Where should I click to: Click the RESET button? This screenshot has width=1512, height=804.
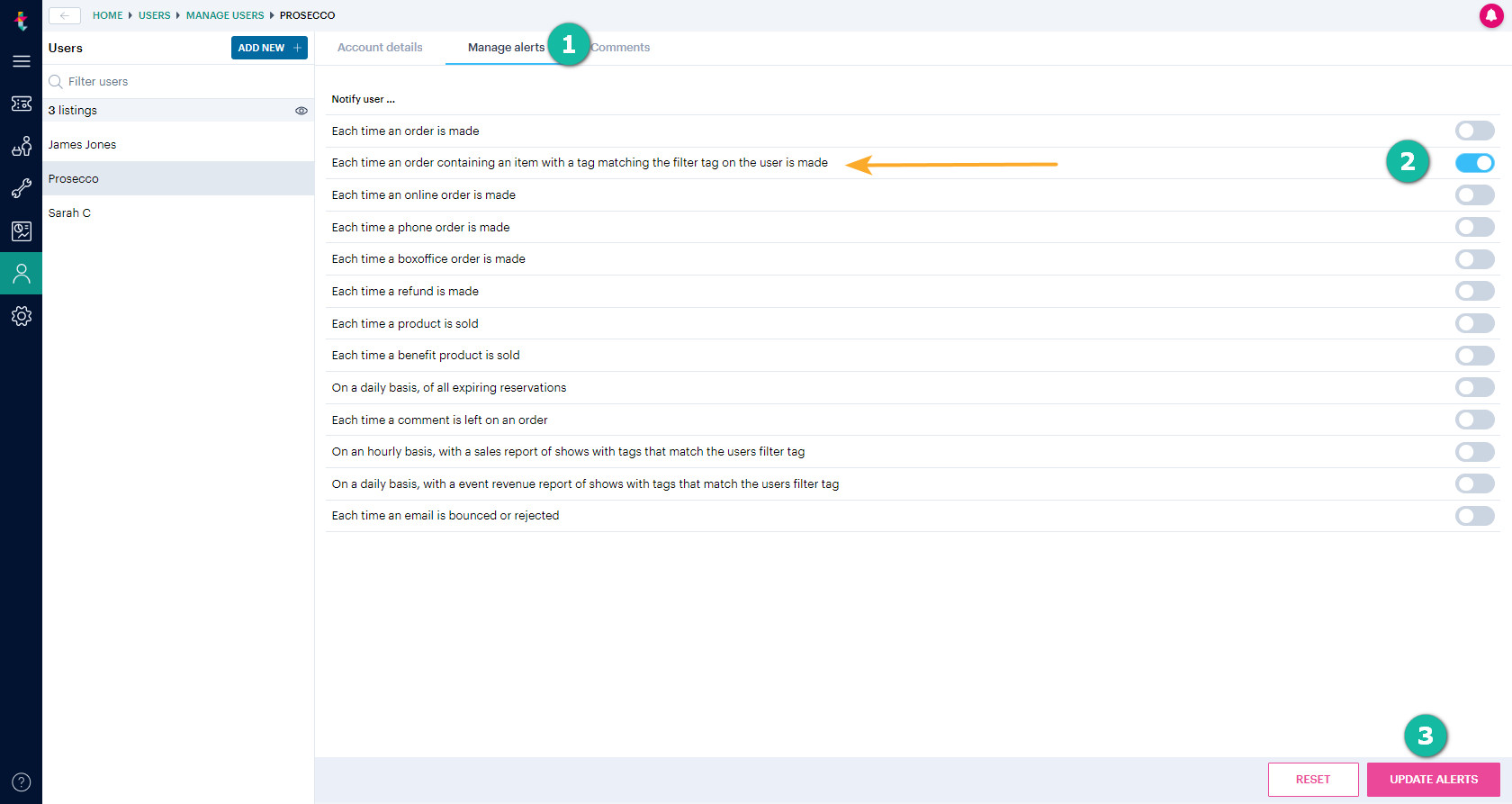point(1313,780)
